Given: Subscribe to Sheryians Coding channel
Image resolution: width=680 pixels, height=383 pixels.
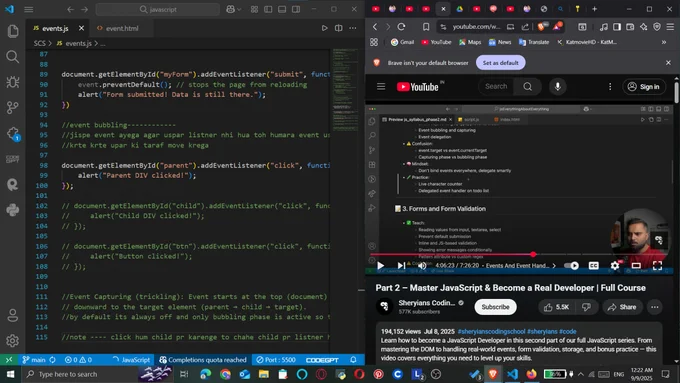Looking at the screenshot, I should coord(495,307).
